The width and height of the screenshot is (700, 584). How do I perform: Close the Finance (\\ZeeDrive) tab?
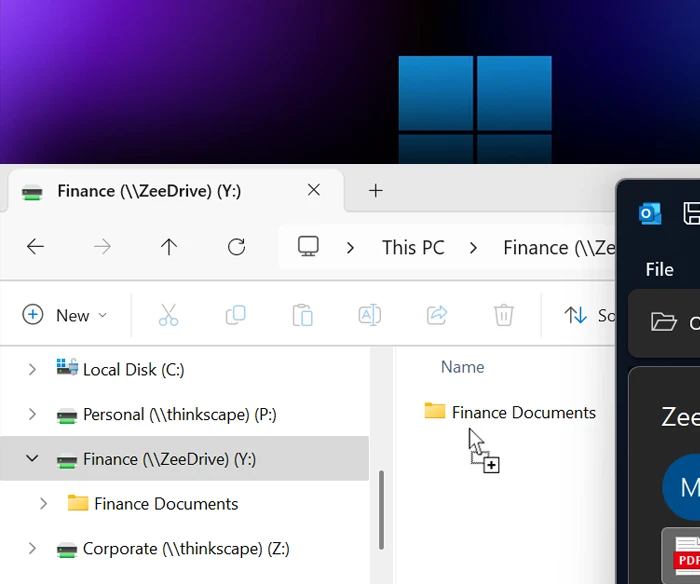(314, 190)
